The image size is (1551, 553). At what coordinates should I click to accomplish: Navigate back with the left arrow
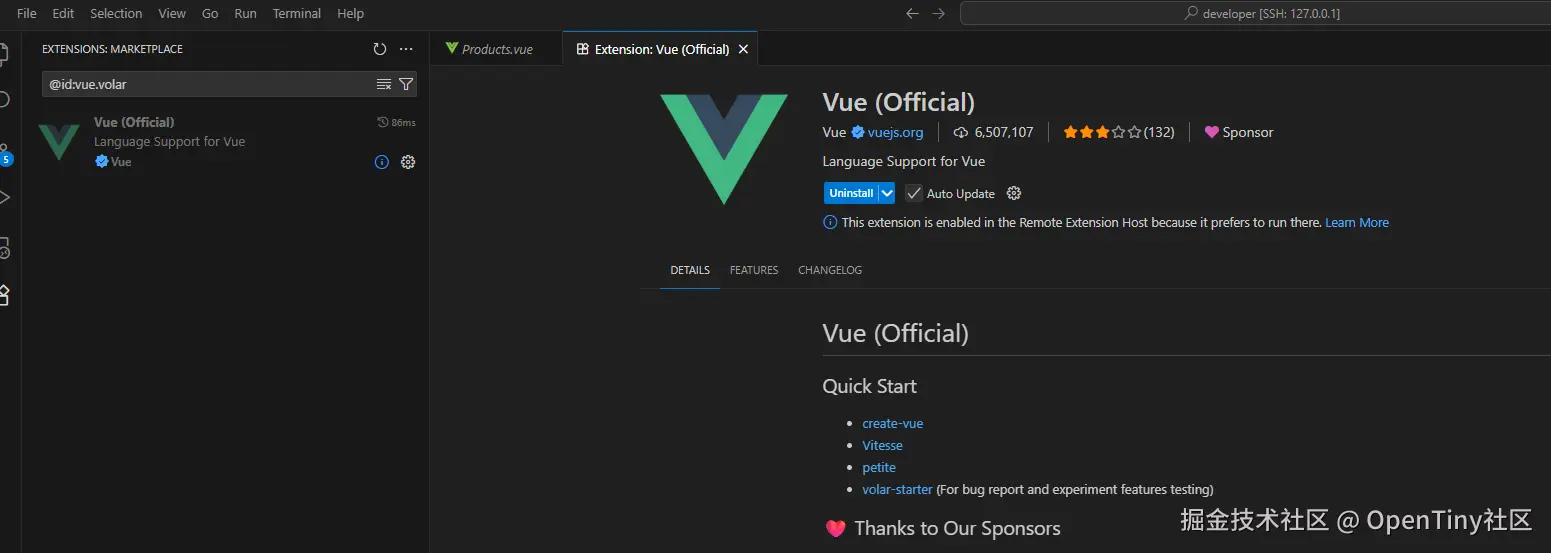tap(912, 14)
